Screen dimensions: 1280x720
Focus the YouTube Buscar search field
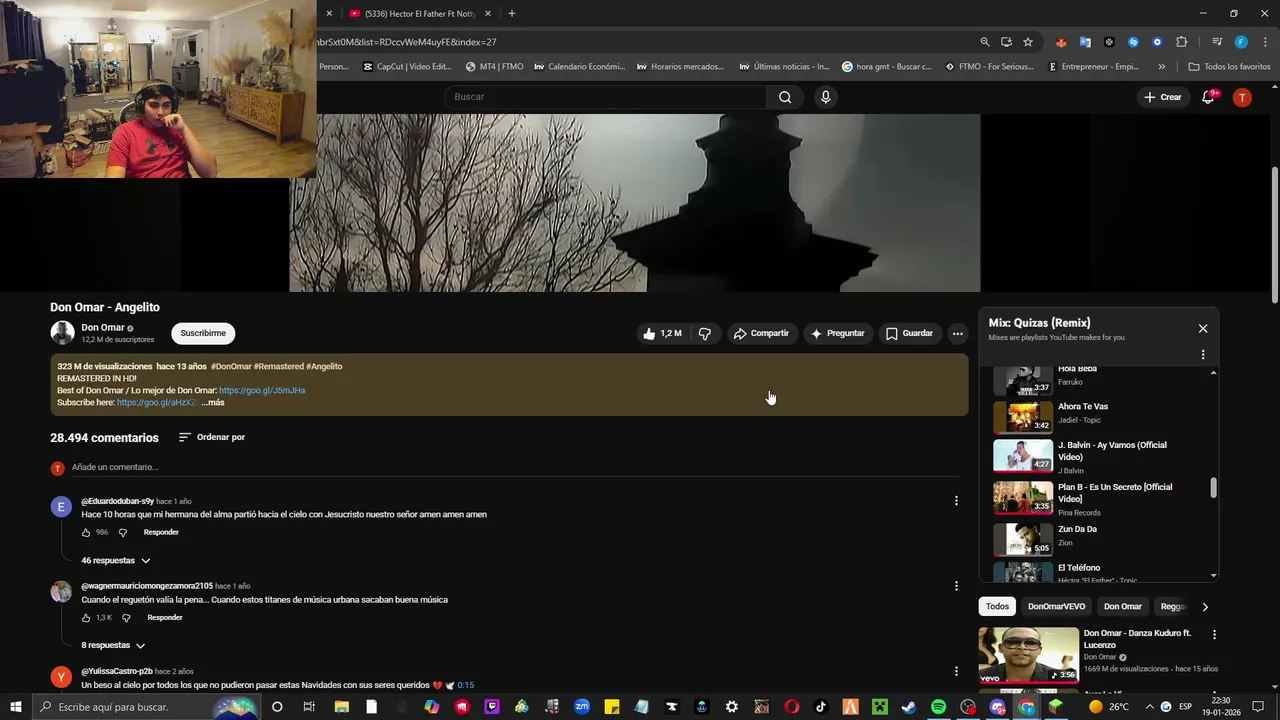[605, 97]
